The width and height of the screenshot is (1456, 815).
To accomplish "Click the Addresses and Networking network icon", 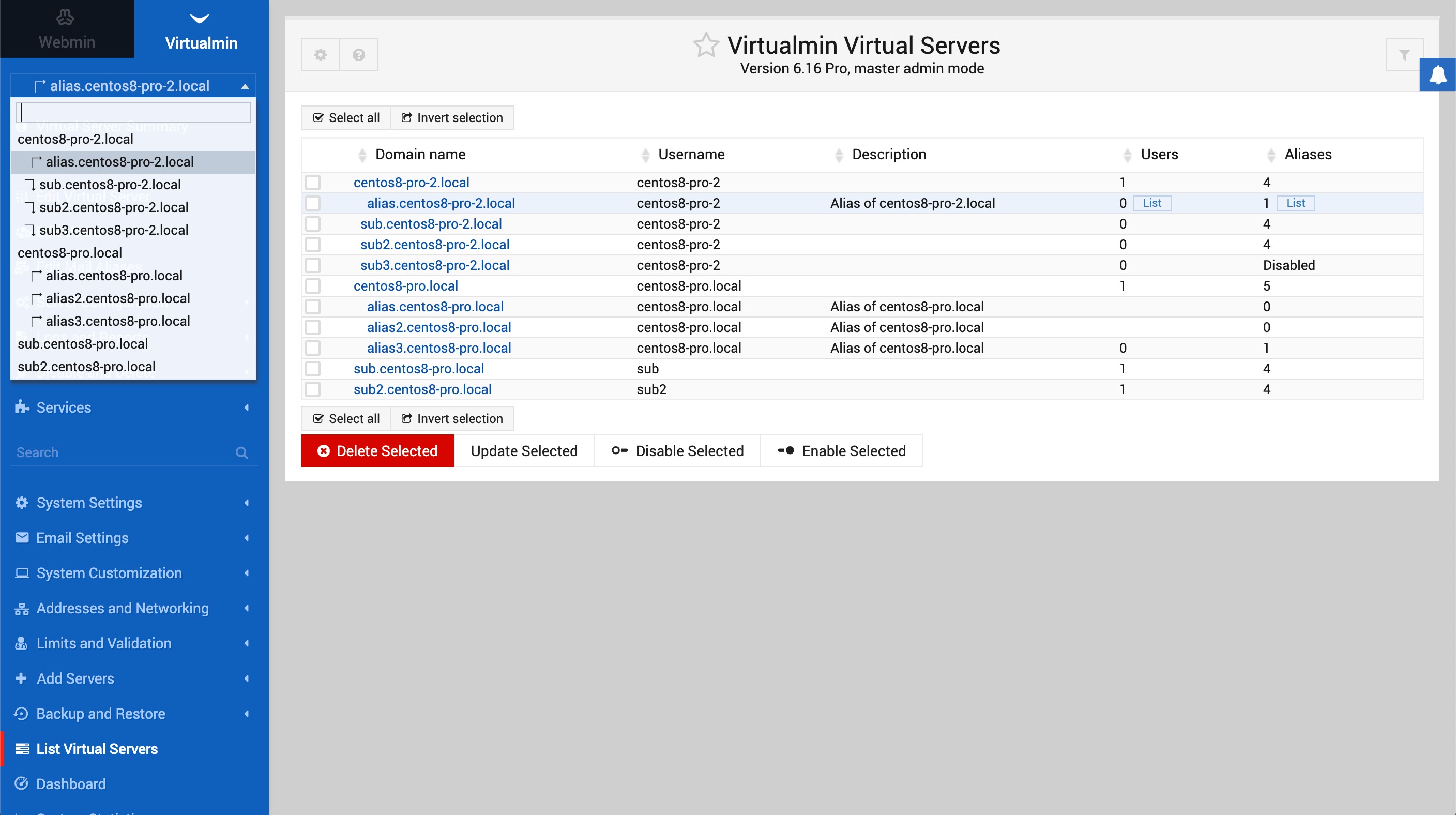I will (x=22, y=609).
